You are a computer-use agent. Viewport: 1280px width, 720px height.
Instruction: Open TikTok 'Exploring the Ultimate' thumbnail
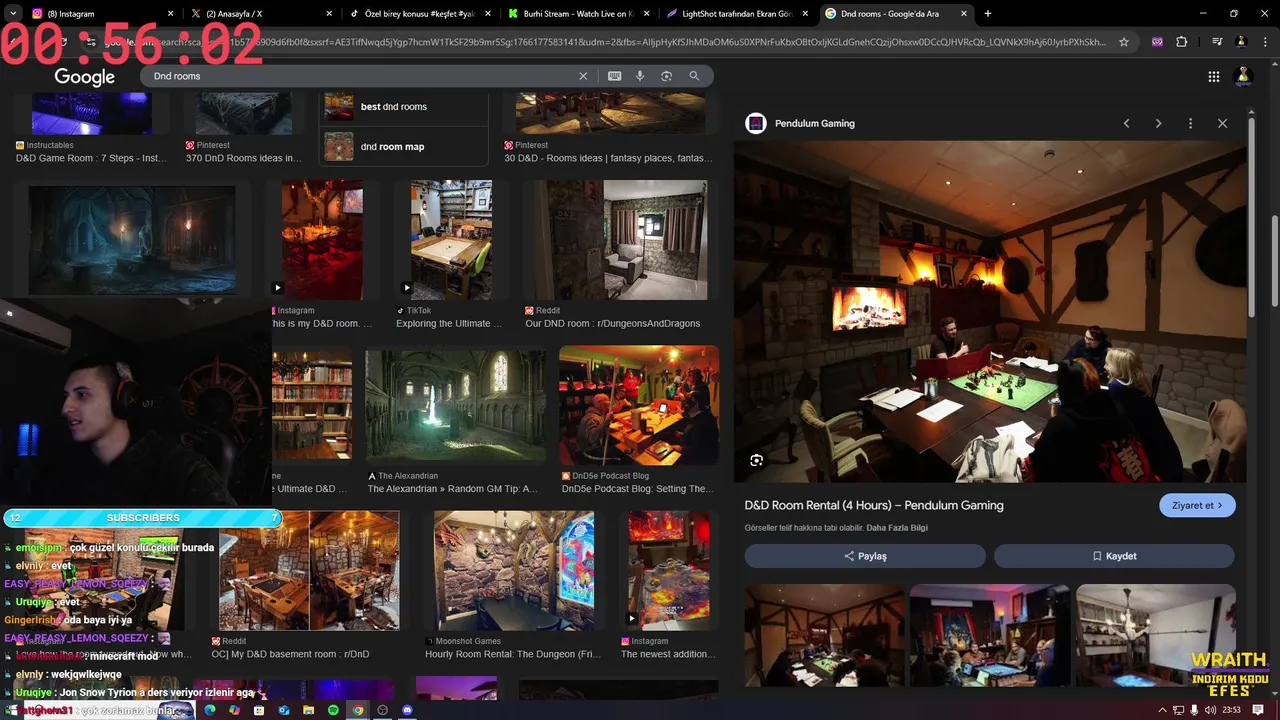451,240
